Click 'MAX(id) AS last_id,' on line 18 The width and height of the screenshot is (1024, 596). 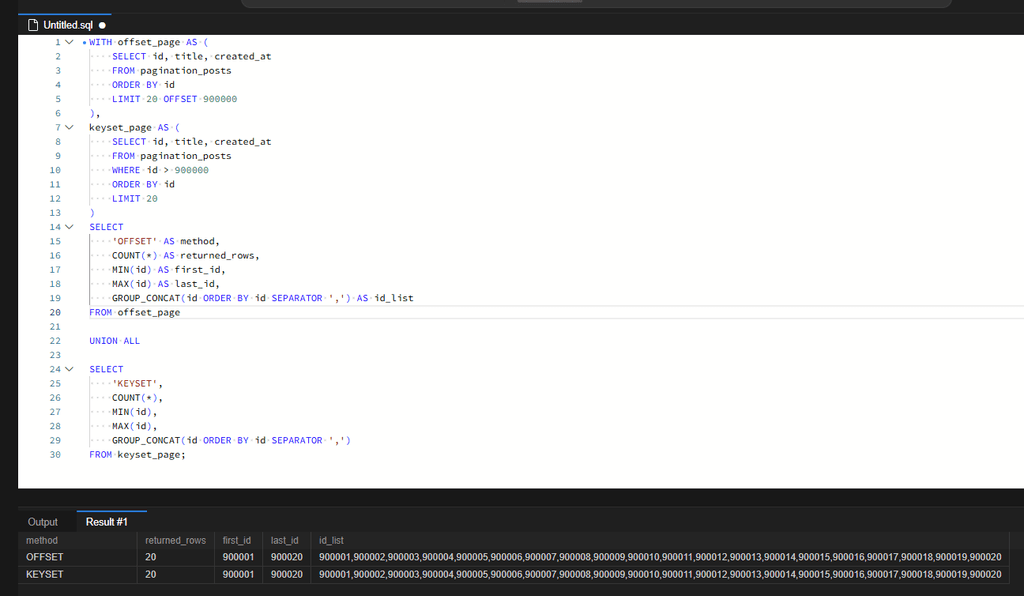pos(166,284)
